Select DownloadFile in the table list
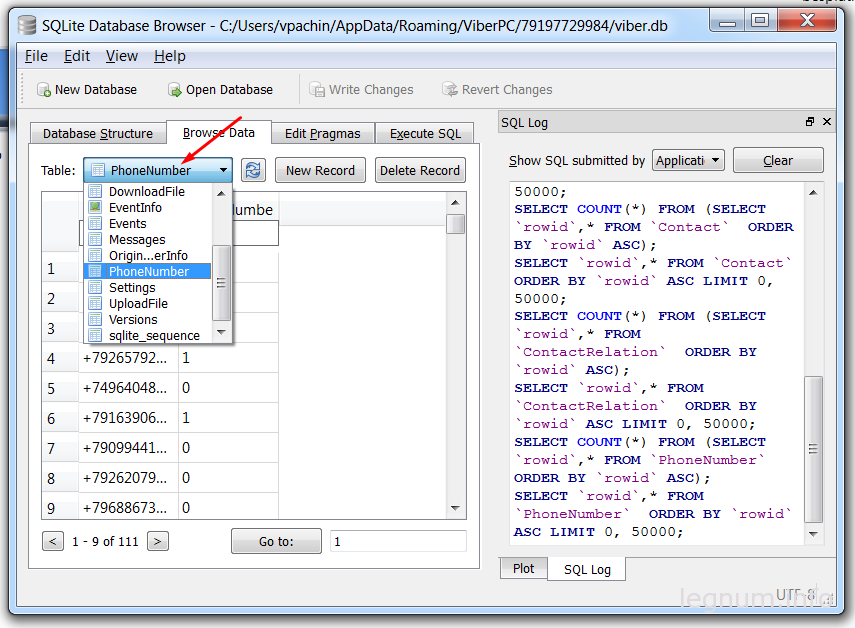Screen dimensions: 855x628 [147, 192]
